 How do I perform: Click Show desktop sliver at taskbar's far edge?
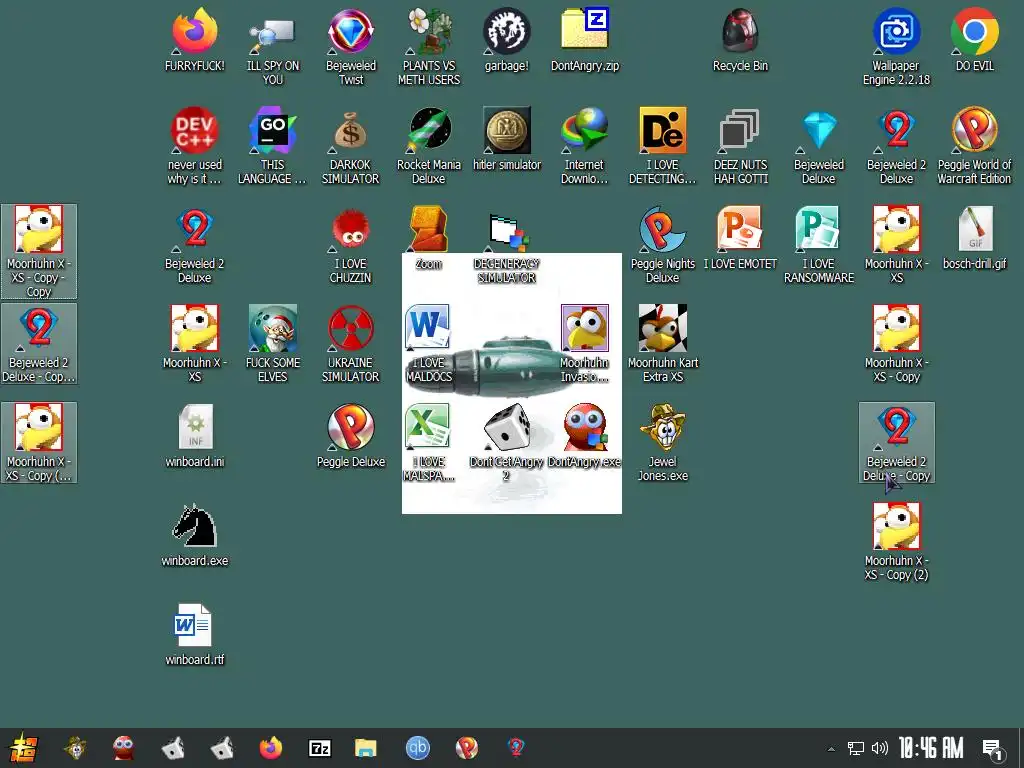(1021, 748)
